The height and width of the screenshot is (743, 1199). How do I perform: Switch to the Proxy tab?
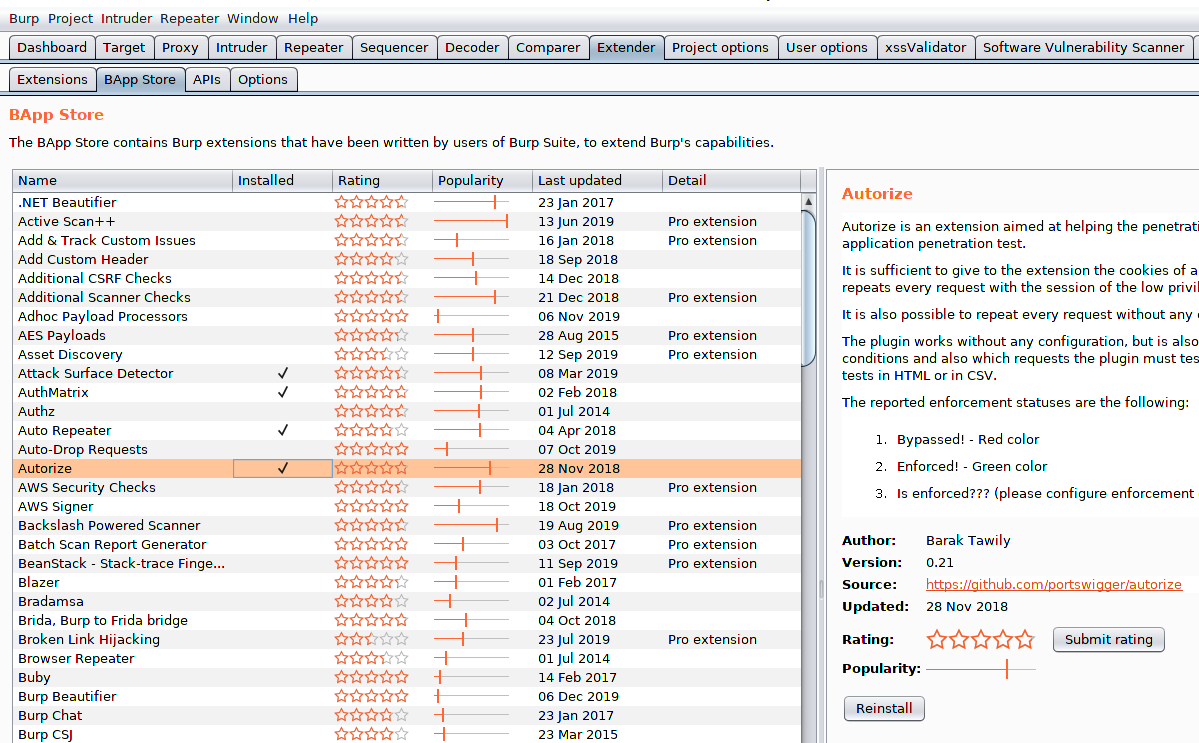[x=180, y=47]
